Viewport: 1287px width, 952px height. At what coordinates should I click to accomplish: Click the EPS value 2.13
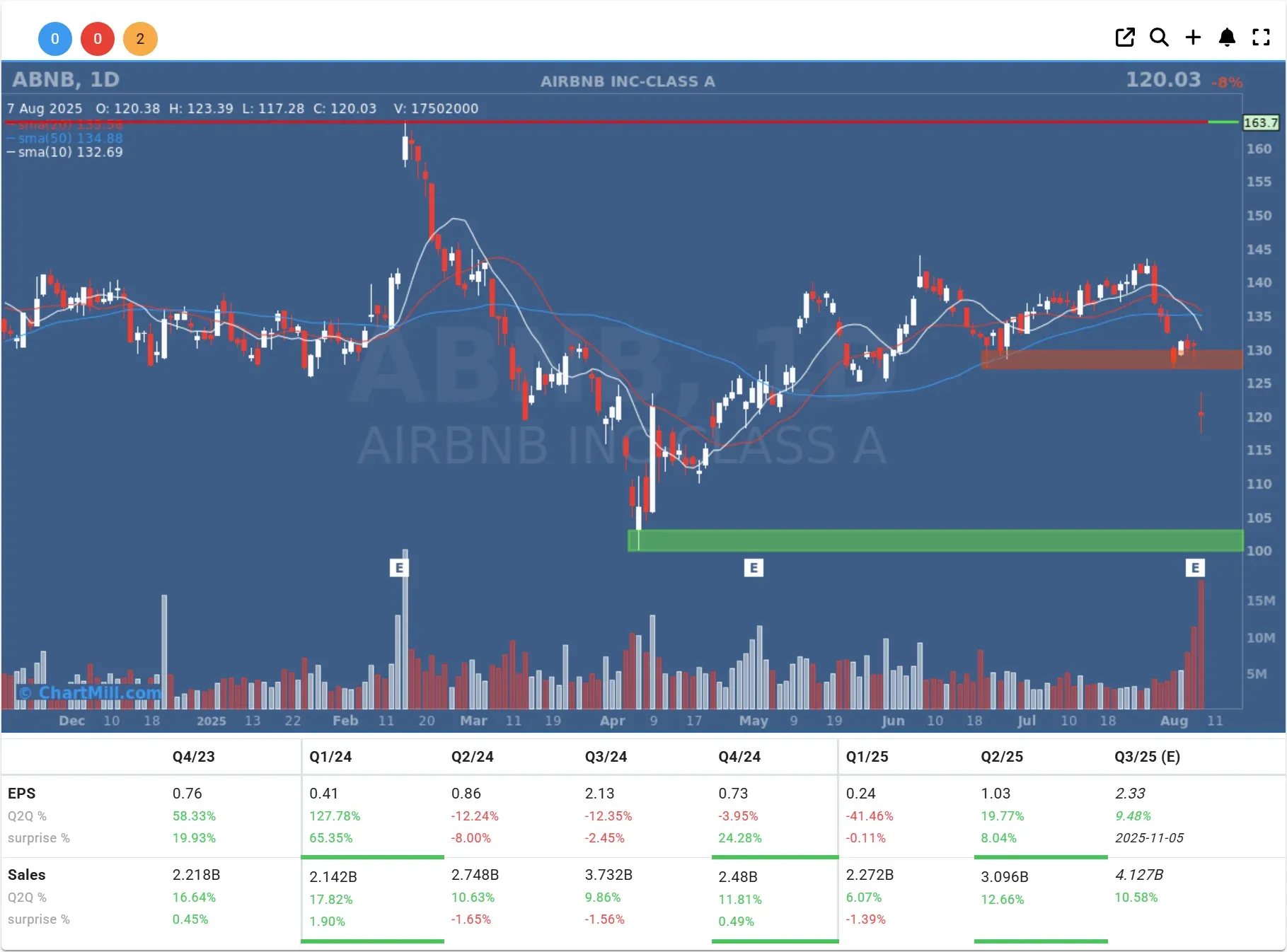point(599,794)
